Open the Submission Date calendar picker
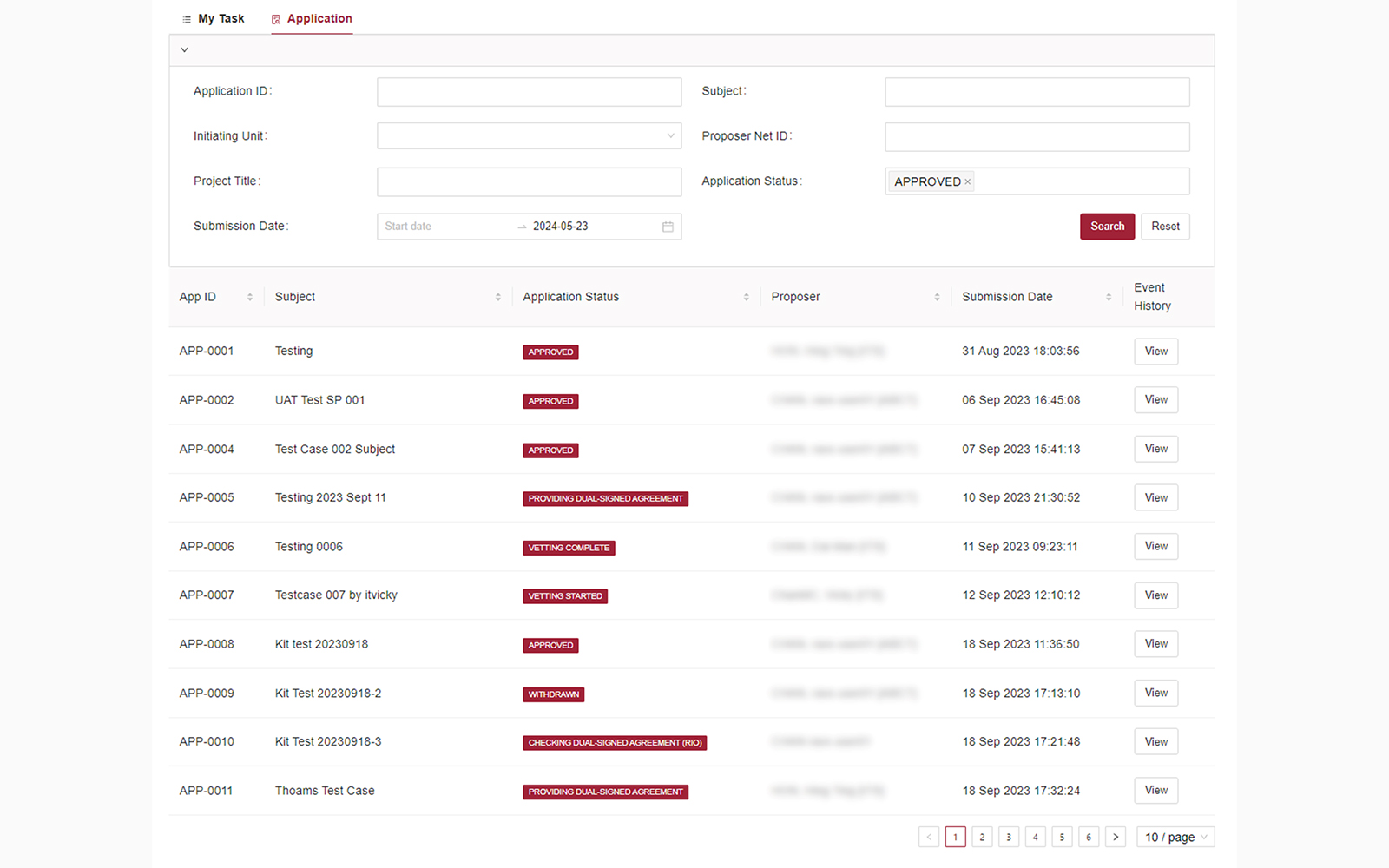This screenshot has width=1389, height=868. click(x=668, y=227)
